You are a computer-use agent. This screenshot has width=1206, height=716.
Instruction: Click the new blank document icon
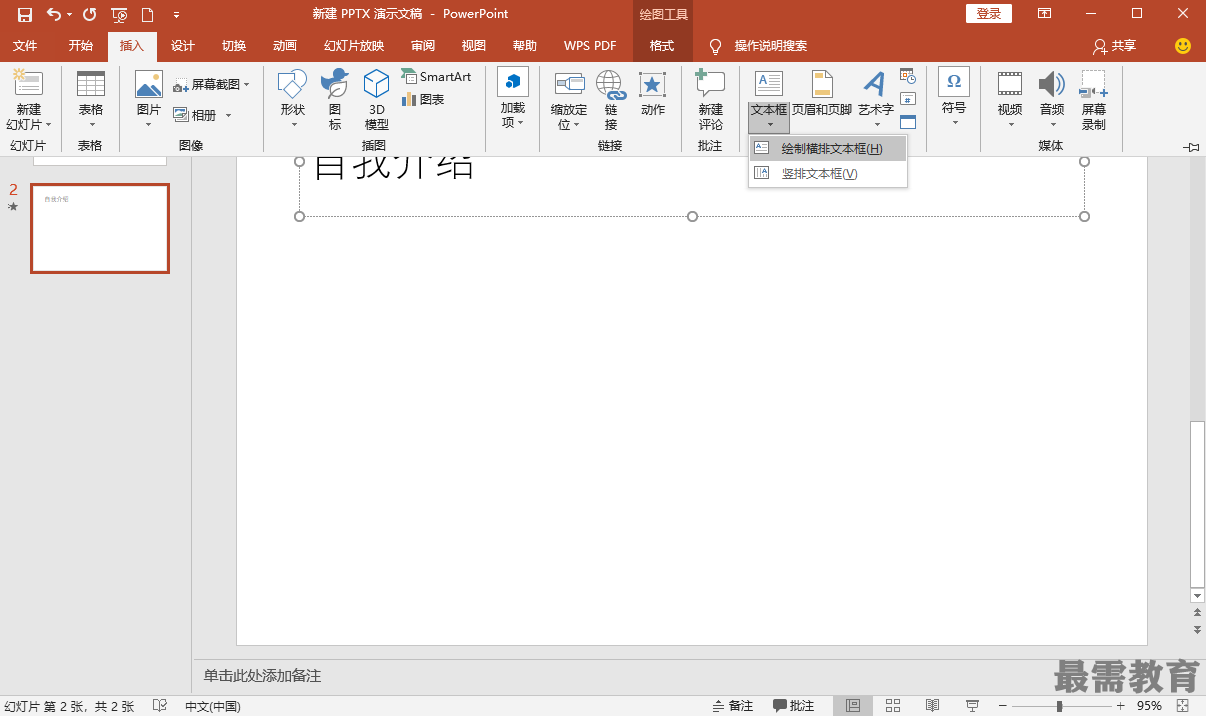147,14
